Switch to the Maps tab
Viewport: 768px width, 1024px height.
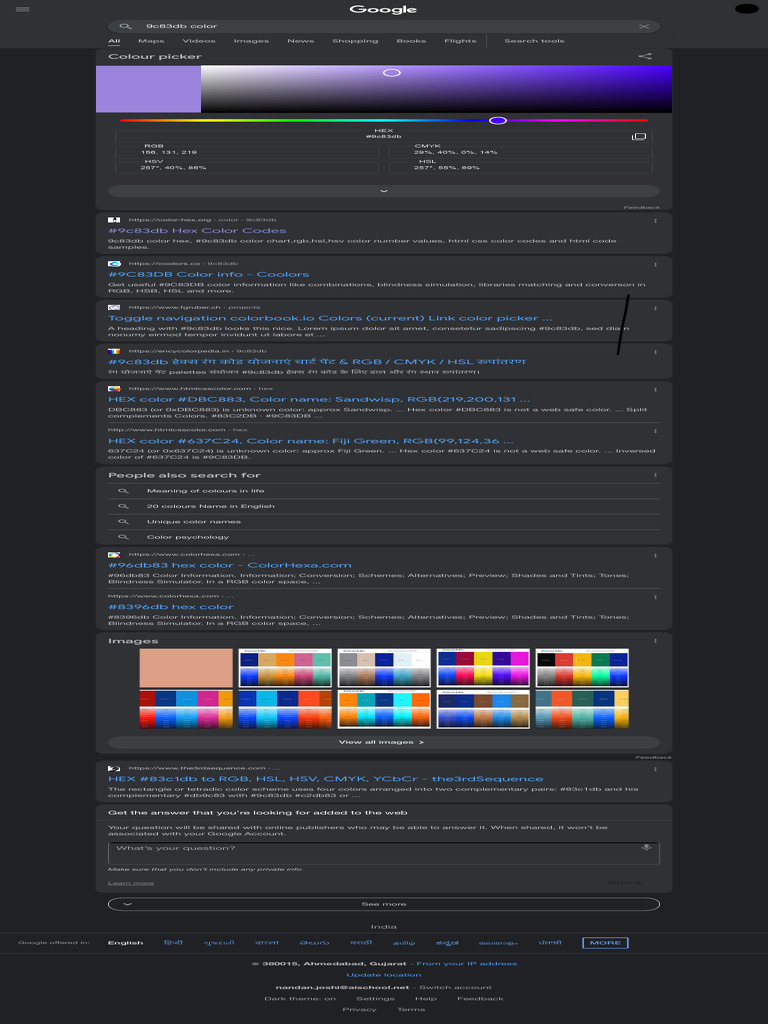point(151,41)
